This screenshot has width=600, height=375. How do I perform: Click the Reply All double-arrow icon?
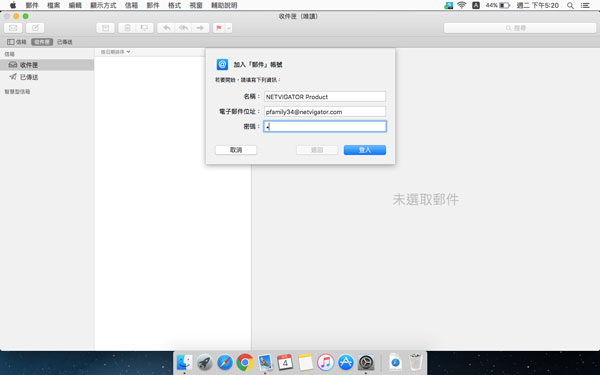pyautogui.click(x=183, y=28)
